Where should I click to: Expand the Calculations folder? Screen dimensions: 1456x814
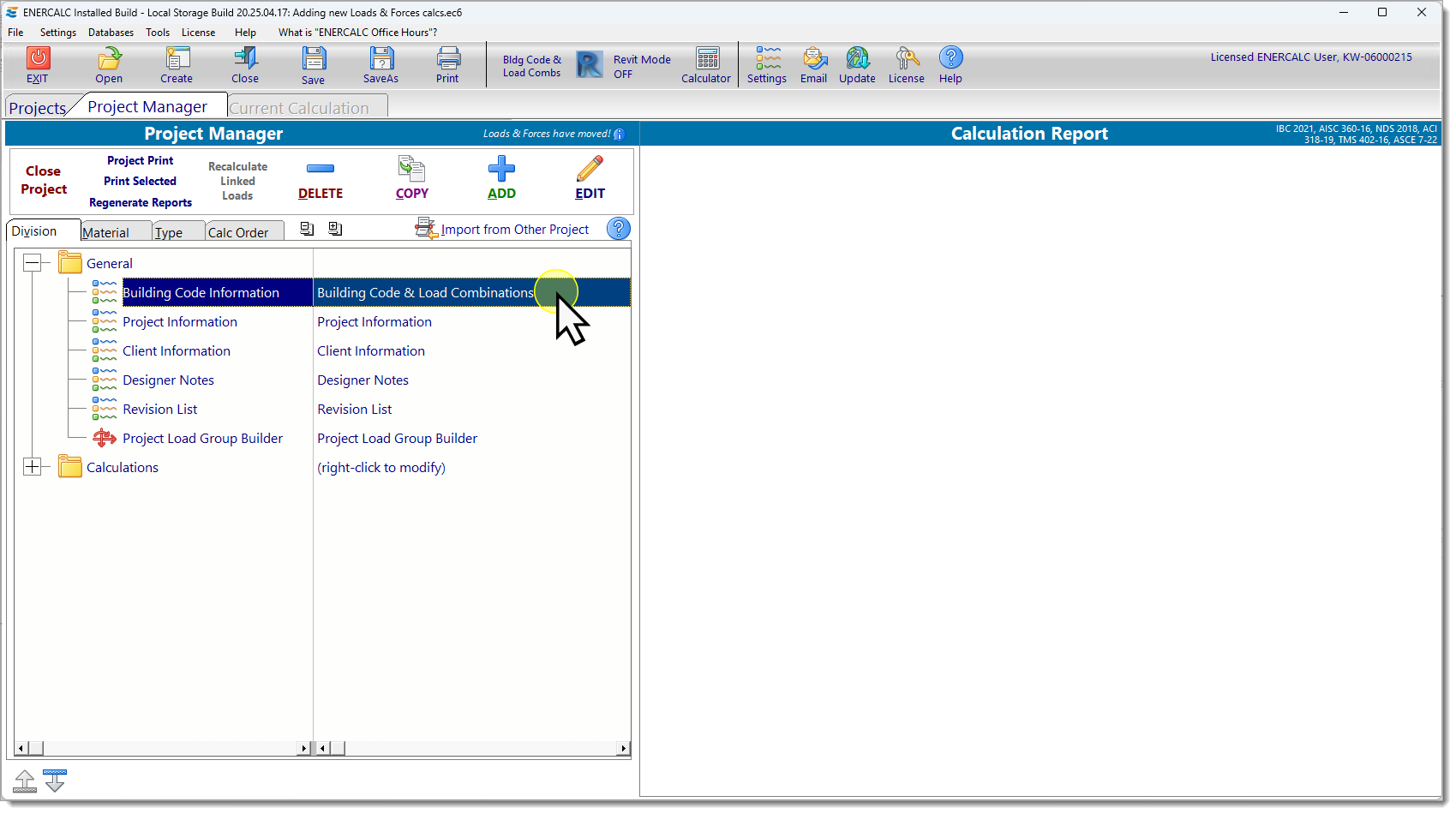pos(33,467)
